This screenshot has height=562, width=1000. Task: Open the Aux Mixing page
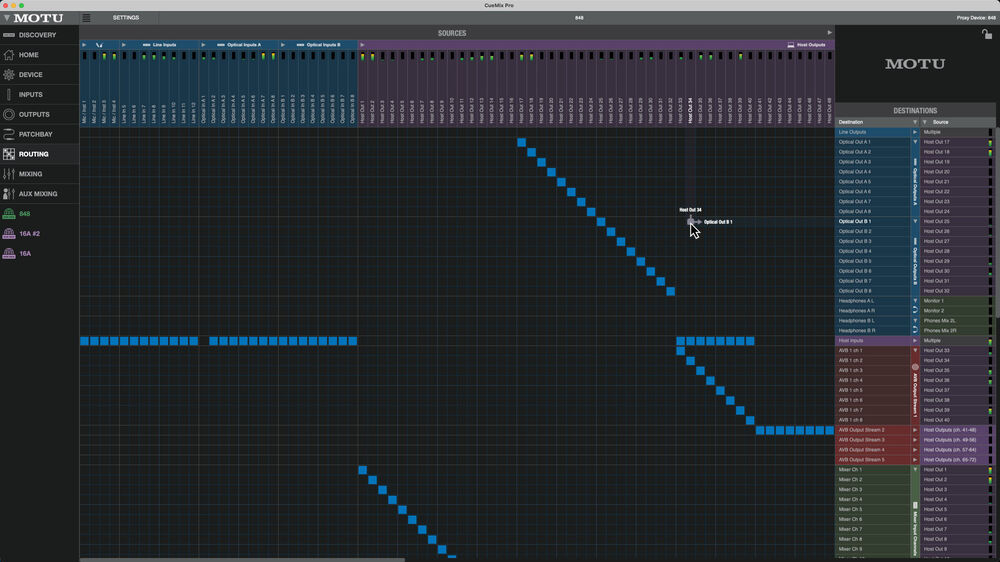(38, 194)
